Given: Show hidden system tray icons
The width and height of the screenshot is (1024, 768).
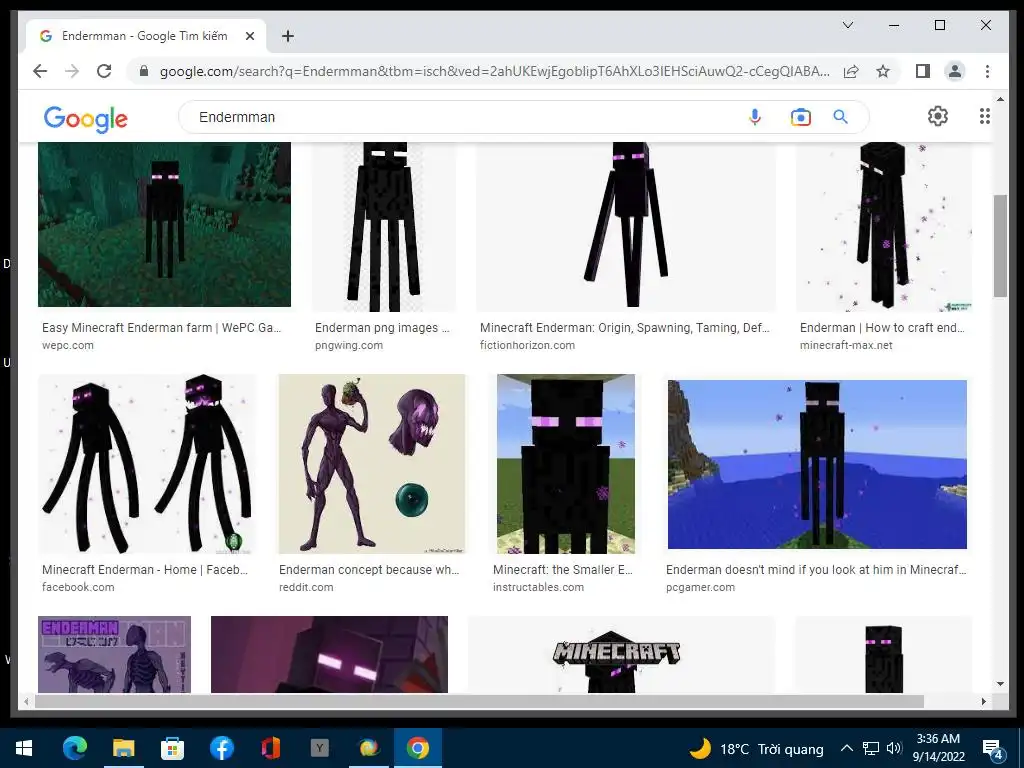Looking at the screenshot, I should point(846,748).
